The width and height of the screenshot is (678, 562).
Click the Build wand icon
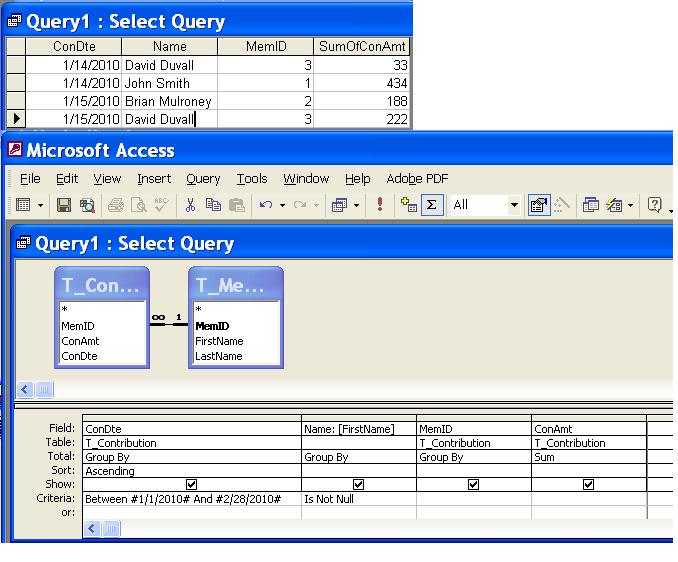[561, 205]
